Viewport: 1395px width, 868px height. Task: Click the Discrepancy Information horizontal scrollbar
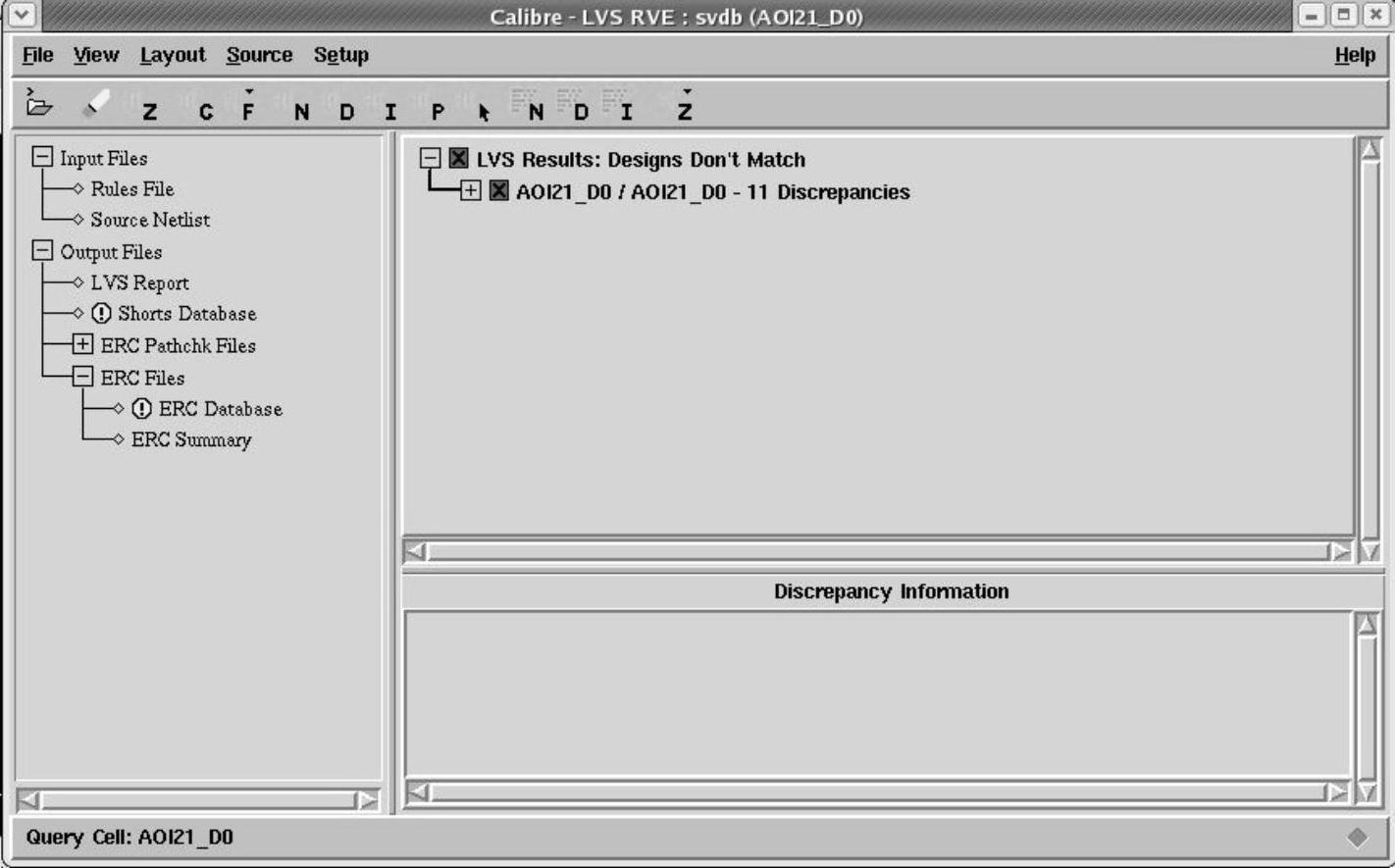878,791
